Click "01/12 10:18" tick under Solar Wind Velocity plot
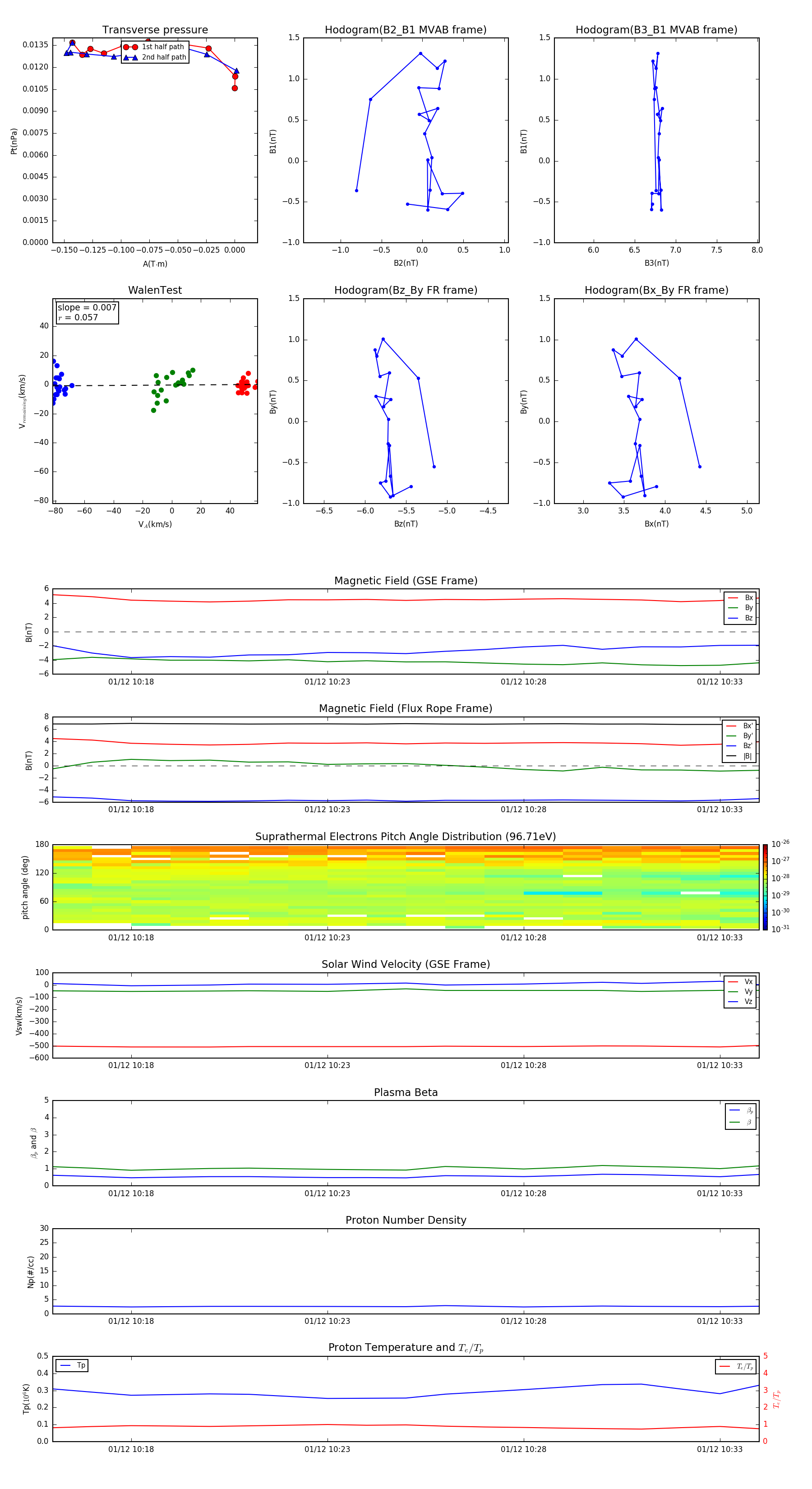Screen dimensions: 812x1489 point(131,1065)
